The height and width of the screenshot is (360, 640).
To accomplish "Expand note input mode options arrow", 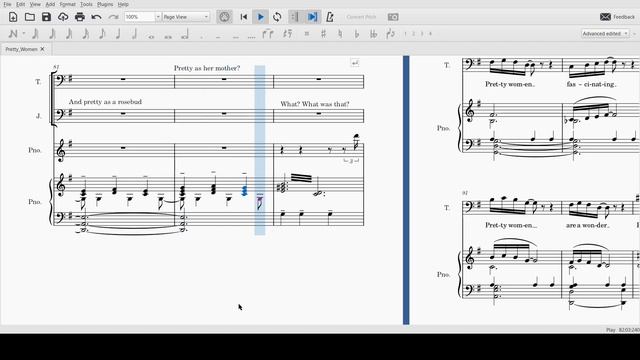I will click(24, 33).
